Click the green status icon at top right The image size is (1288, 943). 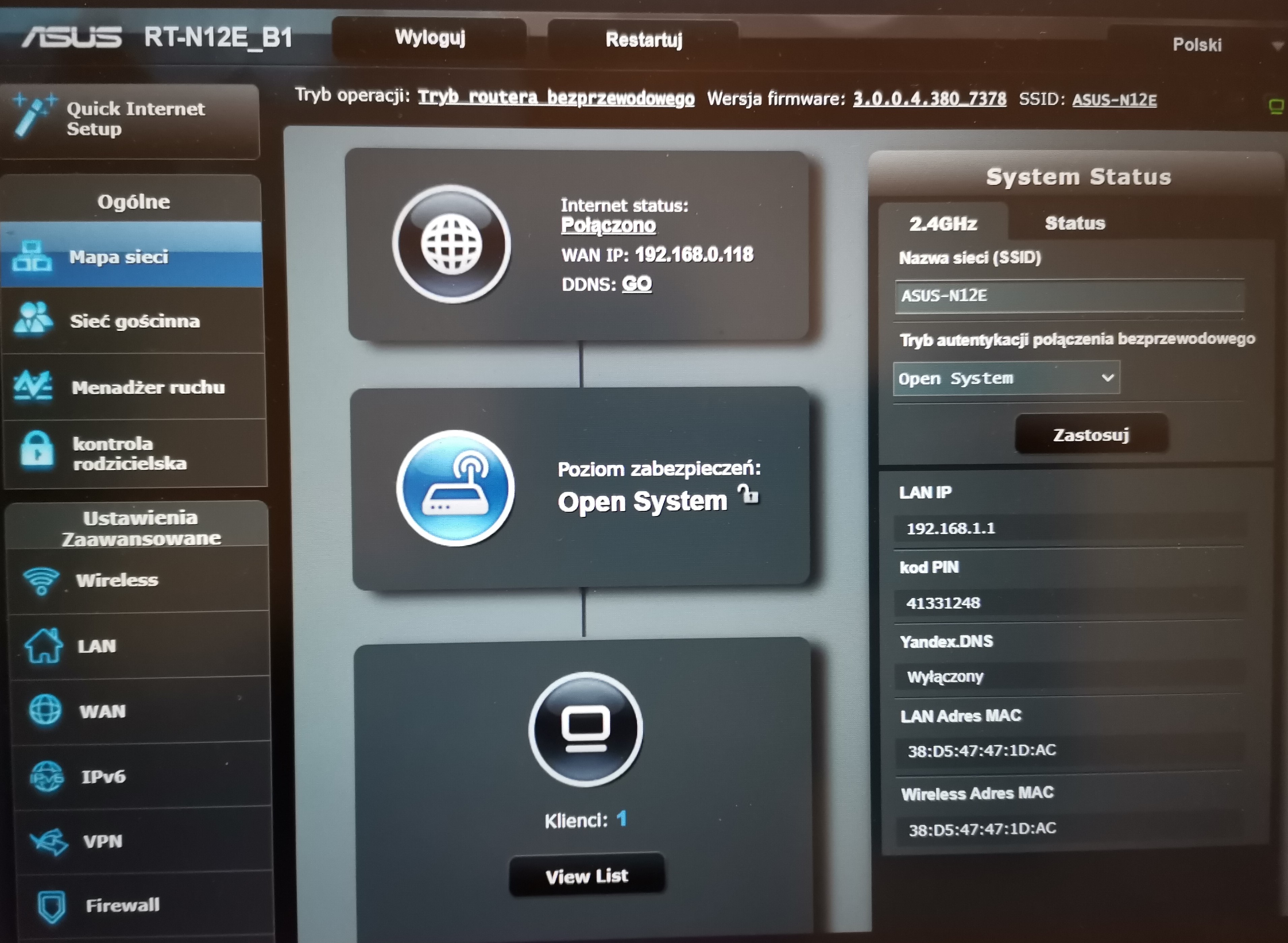click(x=1276, y=106)
